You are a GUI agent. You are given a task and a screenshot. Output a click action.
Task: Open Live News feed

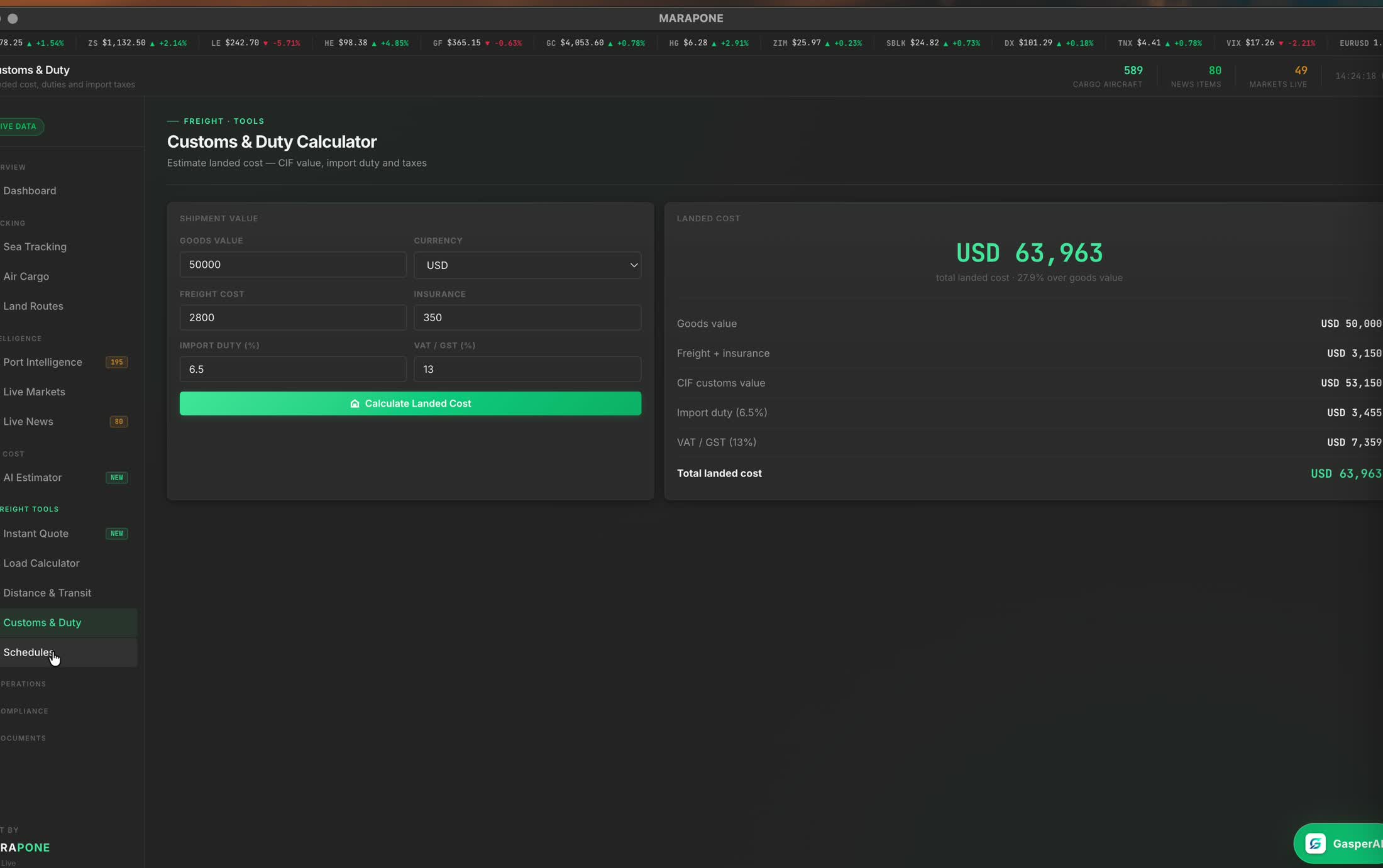pyautogui.click(x=28, y=421)
